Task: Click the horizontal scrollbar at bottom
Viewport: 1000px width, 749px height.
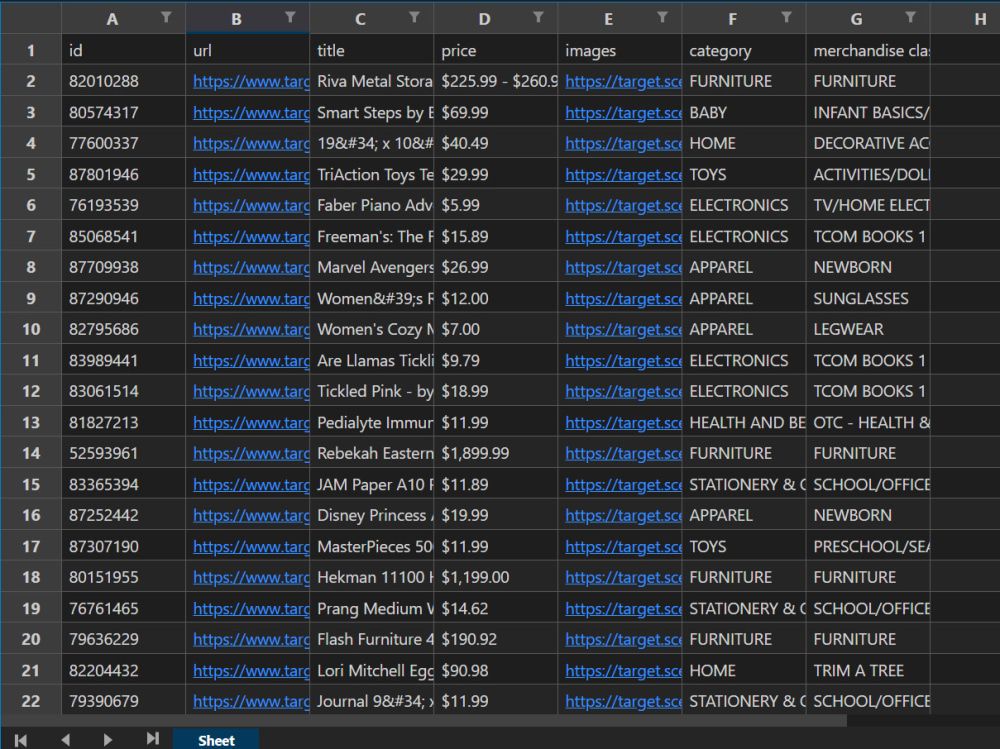Action: (x=423, y=720)
